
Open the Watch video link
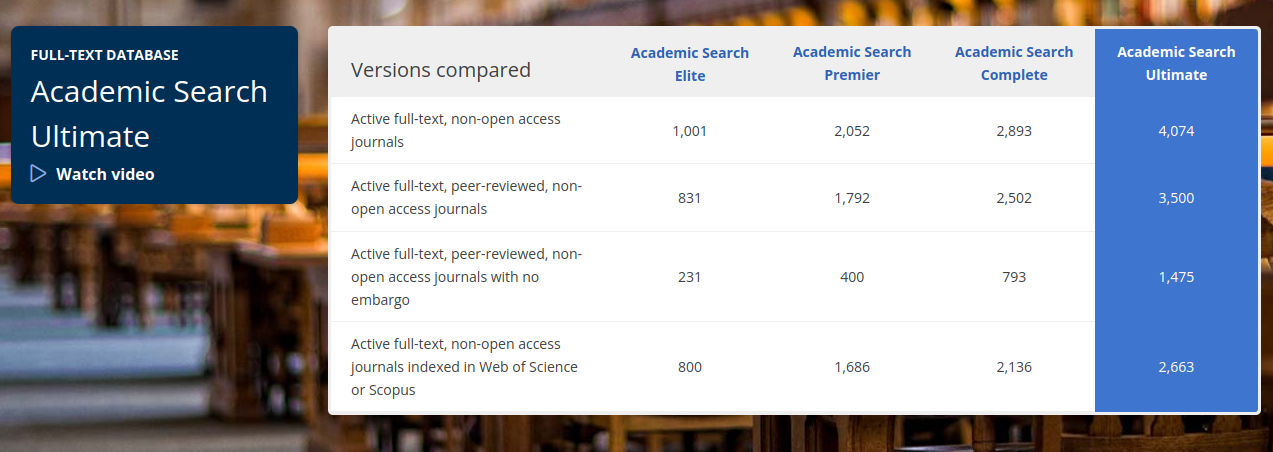[x=93, y=174]
